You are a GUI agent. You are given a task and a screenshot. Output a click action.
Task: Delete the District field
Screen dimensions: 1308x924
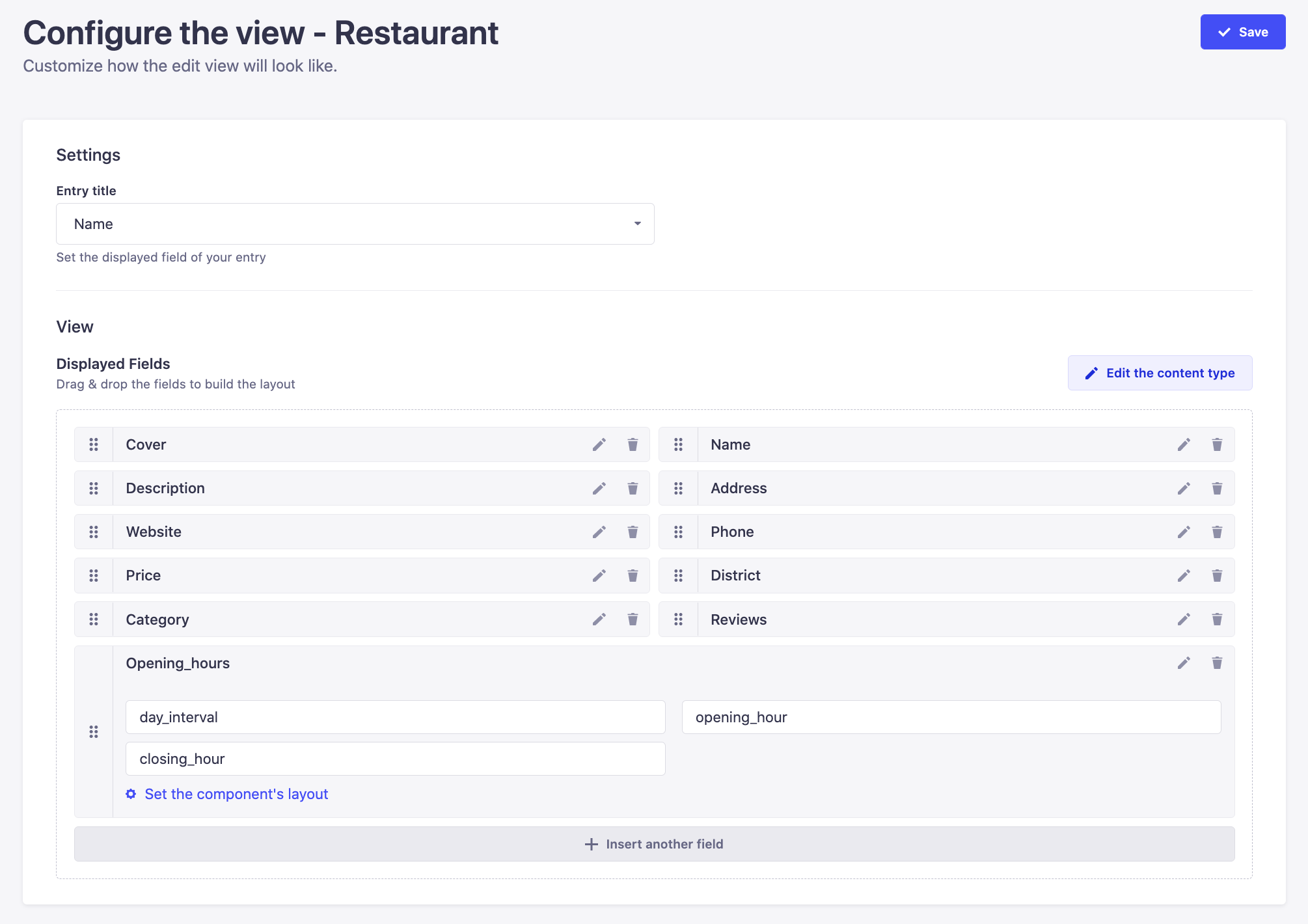[x=1217, y=575]
